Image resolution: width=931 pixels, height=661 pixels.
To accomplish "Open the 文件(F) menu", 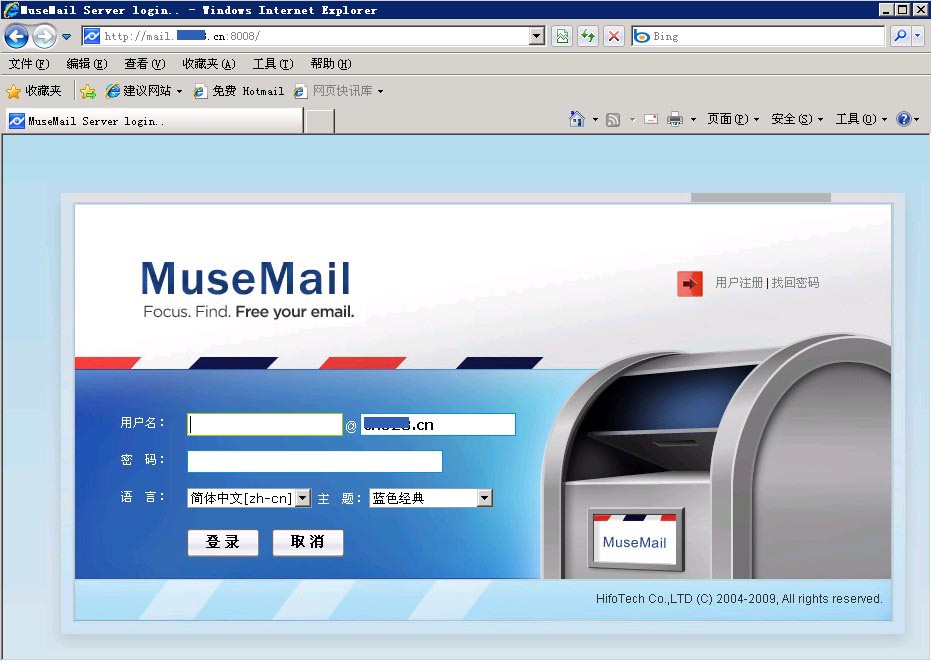I will [28, 64].
